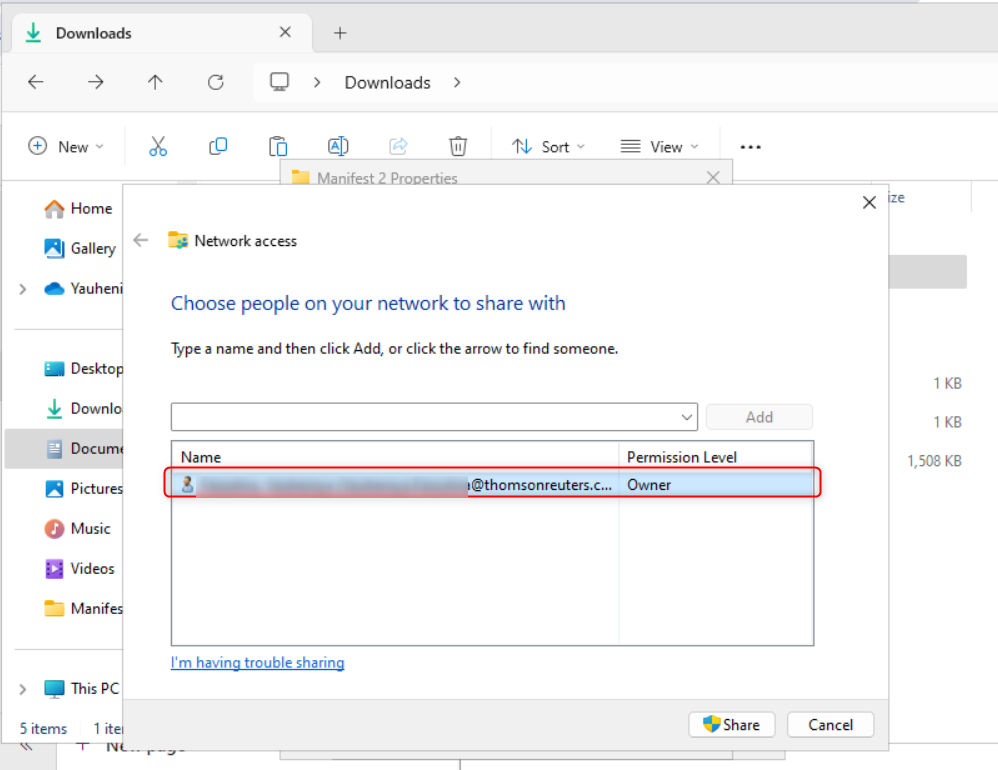Viewport: 998px width, 770px height.
Task: Click the Delete trash can icon
Action: coord(458,147)
